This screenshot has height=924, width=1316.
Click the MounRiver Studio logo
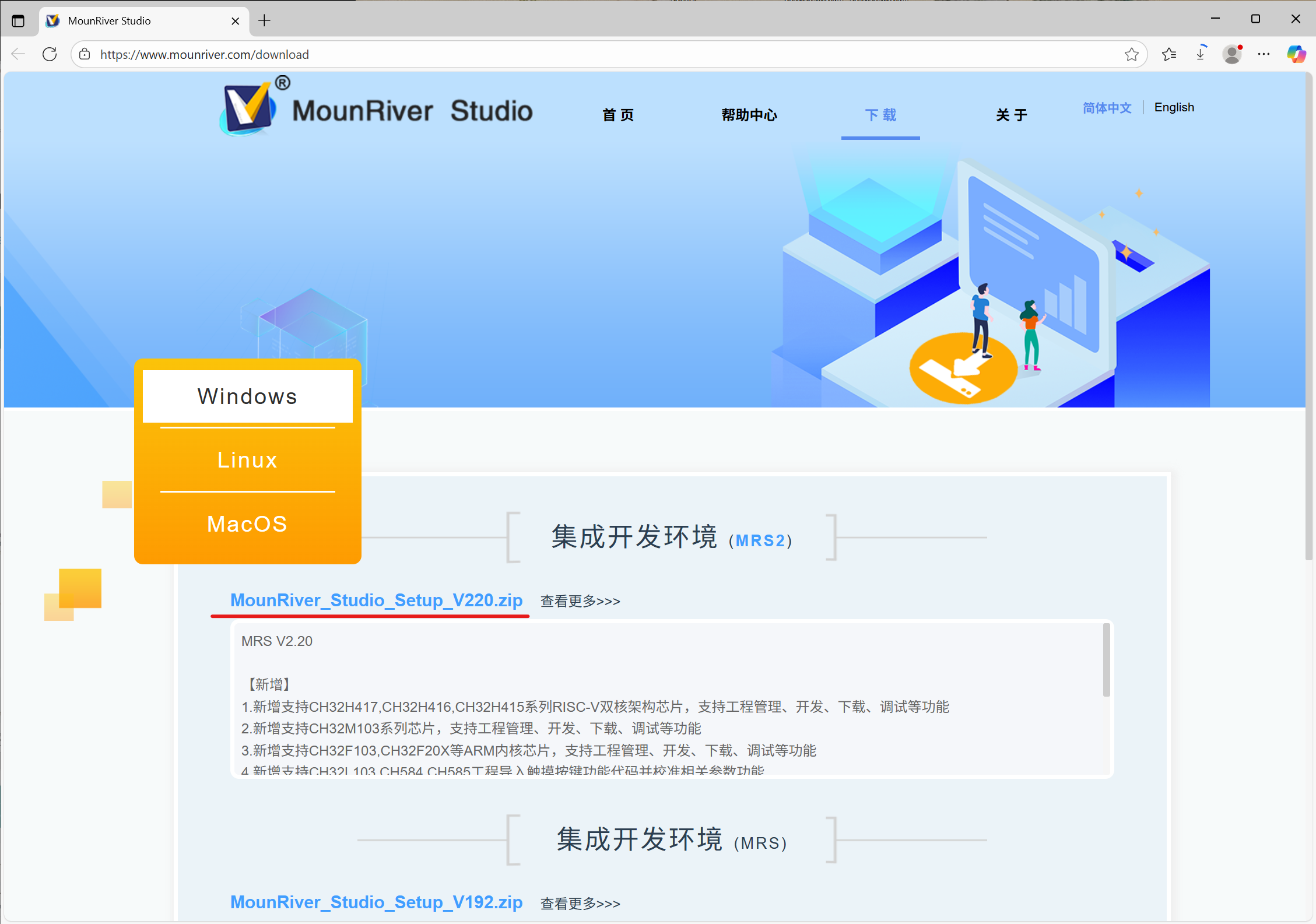(x=376, y=109)
